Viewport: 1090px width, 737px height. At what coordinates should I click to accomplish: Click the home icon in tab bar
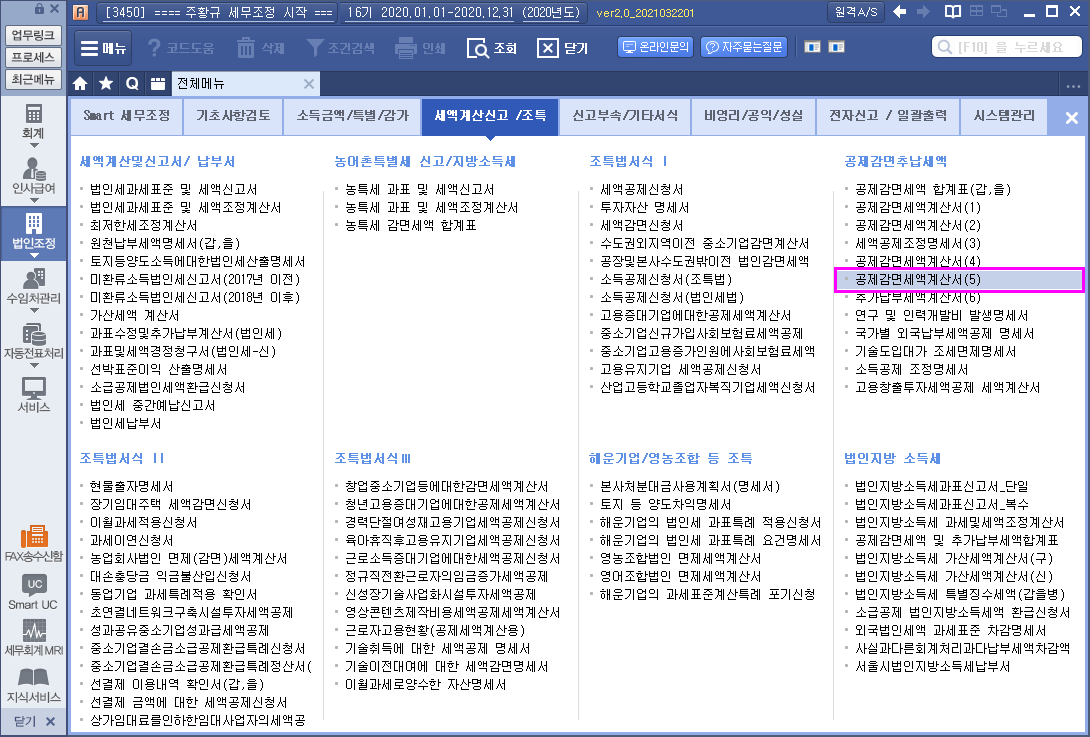81,83
